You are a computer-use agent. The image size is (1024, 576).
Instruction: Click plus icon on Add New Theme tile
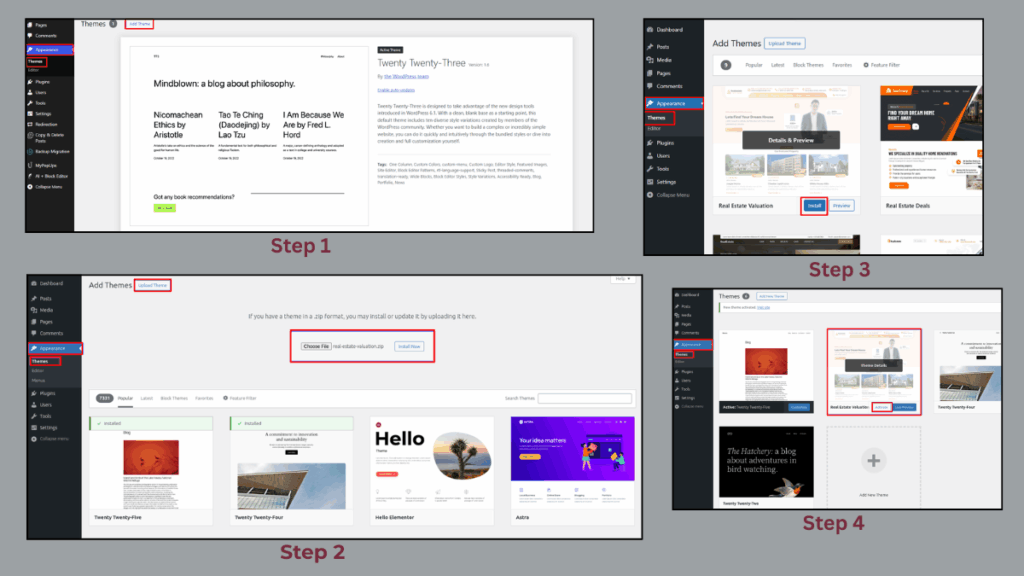(x=875, y=461)
